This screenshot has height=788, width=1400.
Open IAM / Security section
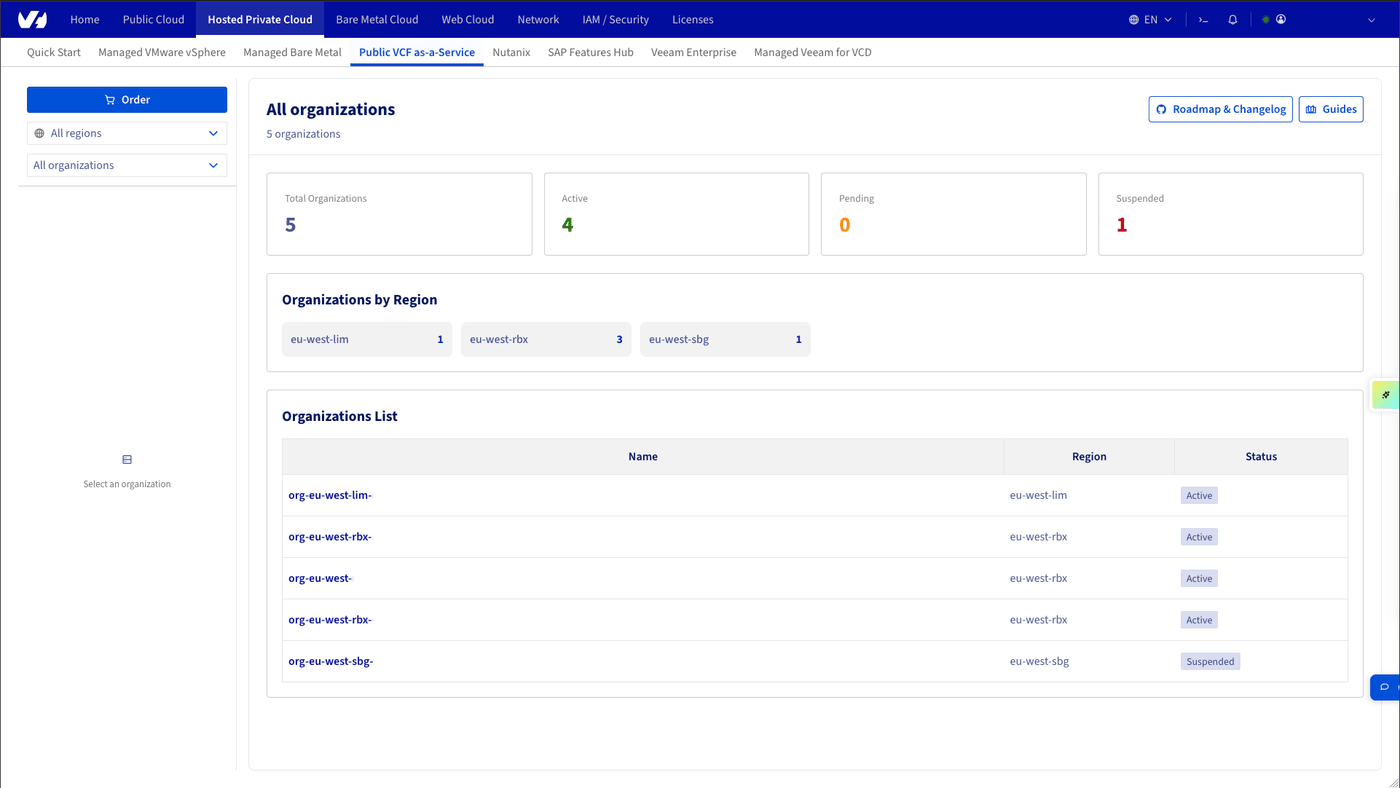[x=616, y=19]
